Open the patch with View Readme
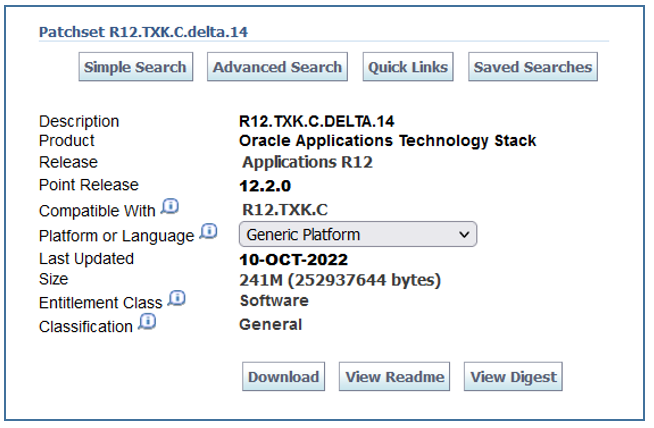The width and height of the screenshot is (654, 428). point(394,377)
